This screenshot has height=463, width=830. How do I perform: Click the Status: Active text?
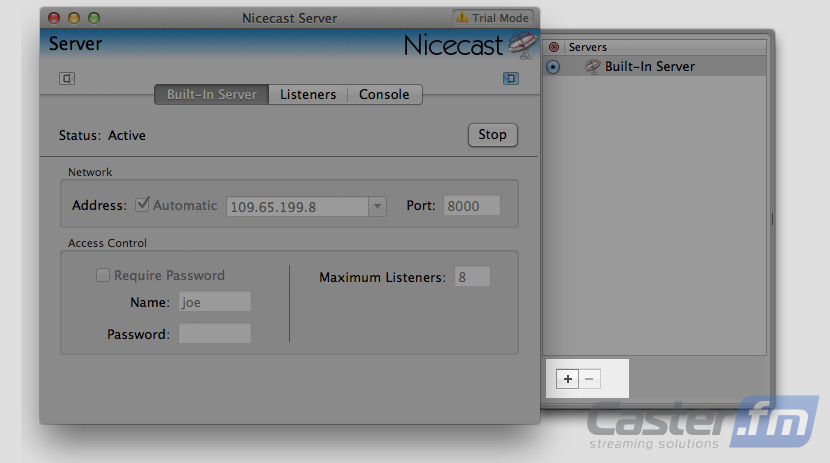coord(102,135)
